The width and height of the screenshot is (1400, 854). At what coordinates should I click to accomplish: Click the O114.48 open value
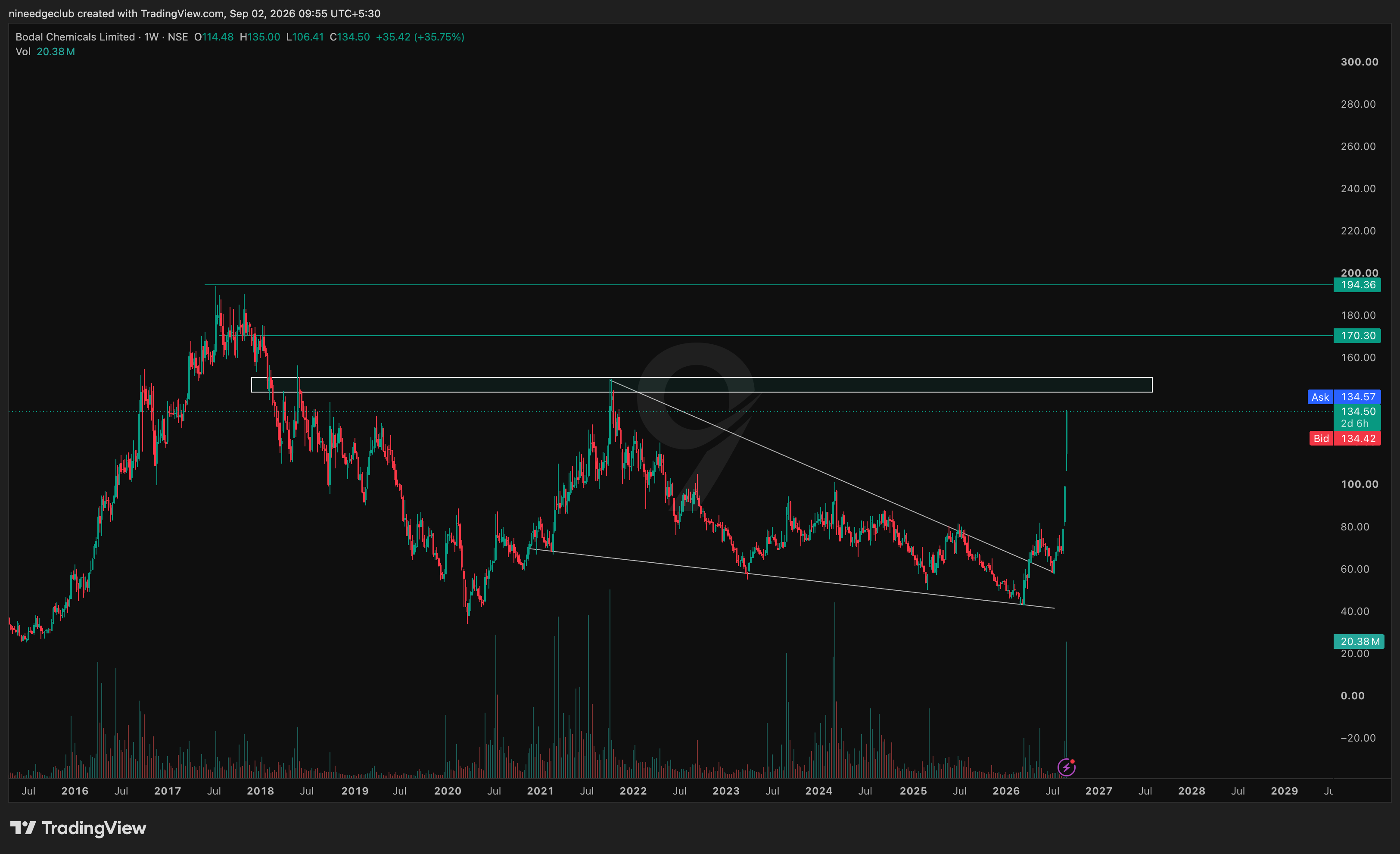(x=214, y=37)
